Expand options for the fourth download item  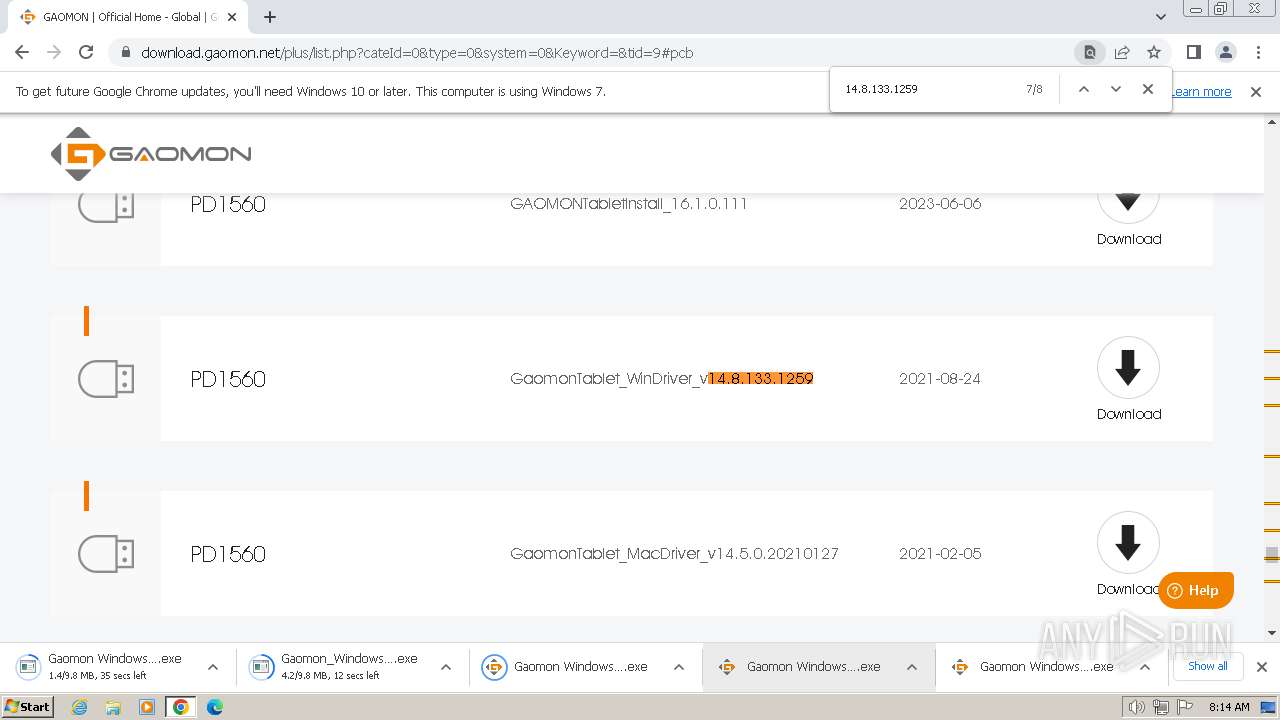coord(912,667)
